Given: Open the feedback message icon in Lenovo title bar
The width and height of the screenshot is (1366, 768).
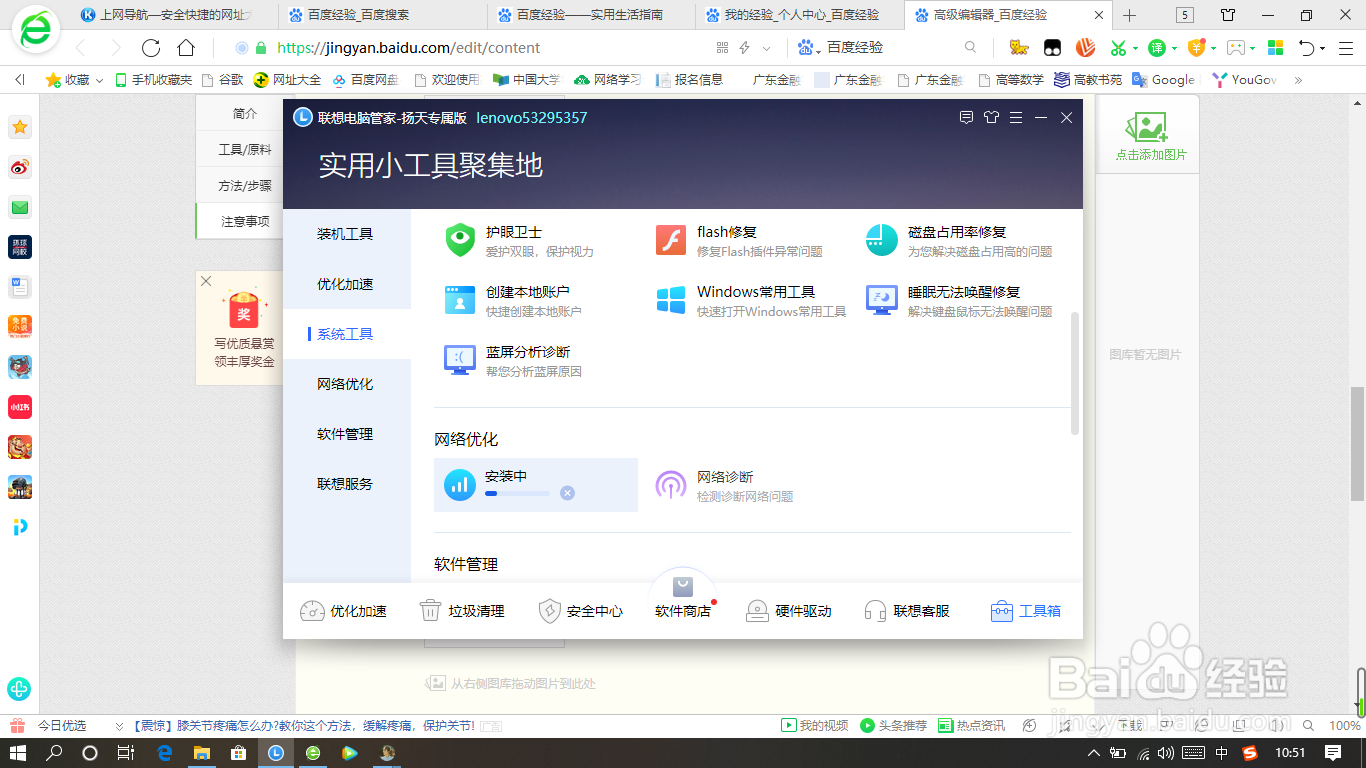Looking at the screenshot, I should point(966,118).
